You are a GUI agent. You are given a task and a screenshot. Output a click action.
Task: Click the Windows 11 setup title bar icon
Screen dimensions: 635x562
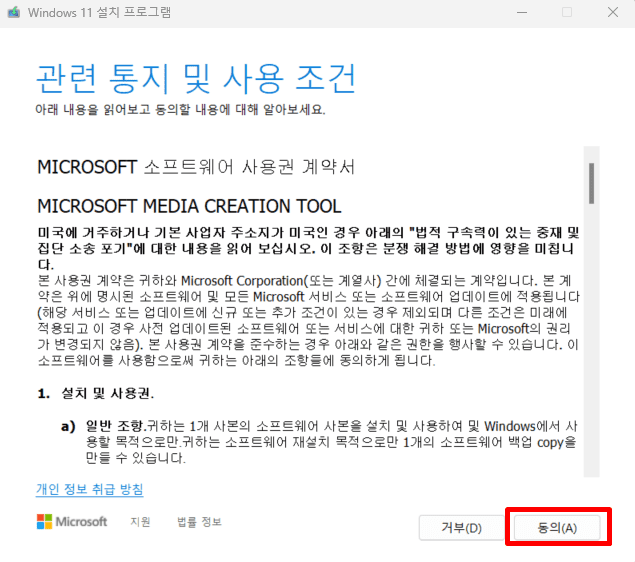point(14,12)
